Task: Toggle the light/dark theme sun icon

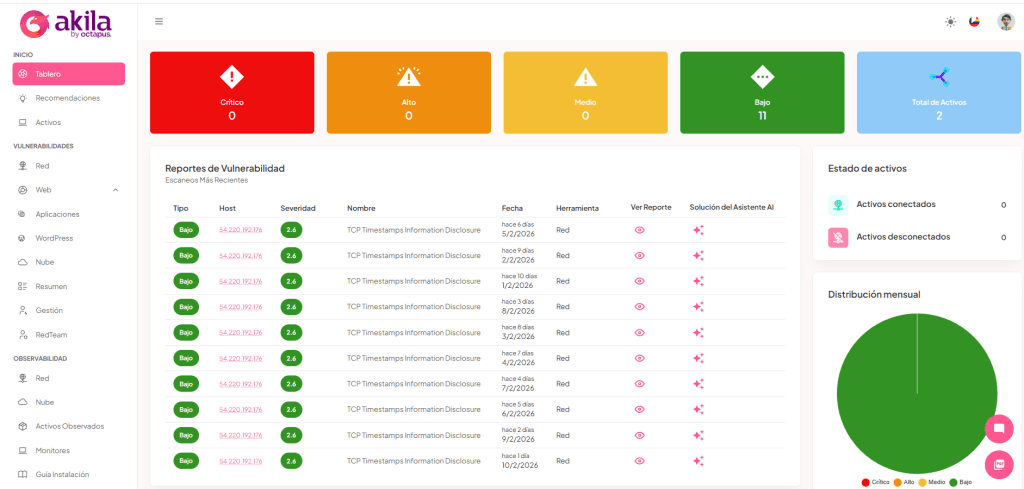Action: (950, 22)
